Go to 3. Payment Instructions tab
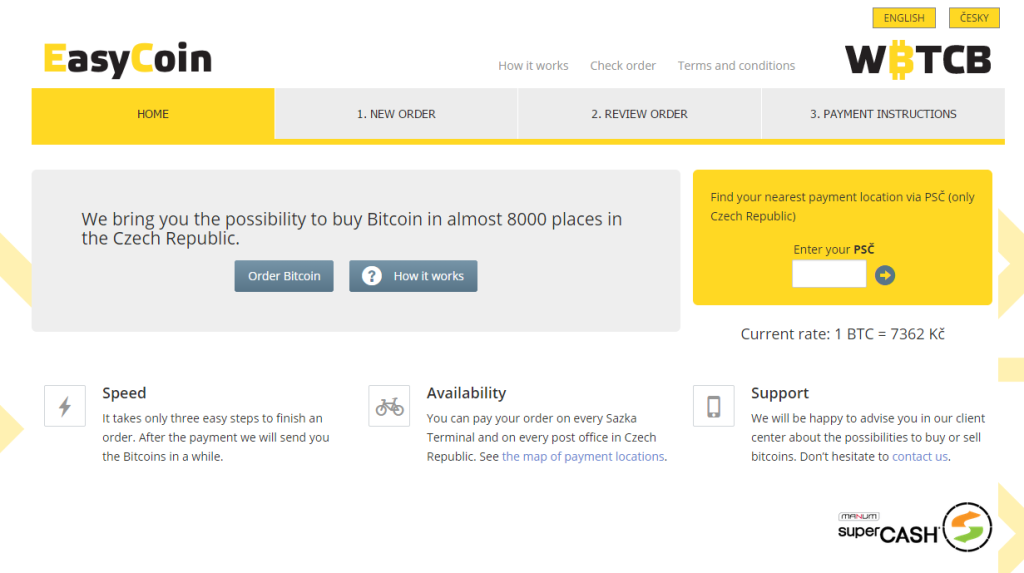The width and height of the screenshot is (1024, 573). (x=883, y=114)
